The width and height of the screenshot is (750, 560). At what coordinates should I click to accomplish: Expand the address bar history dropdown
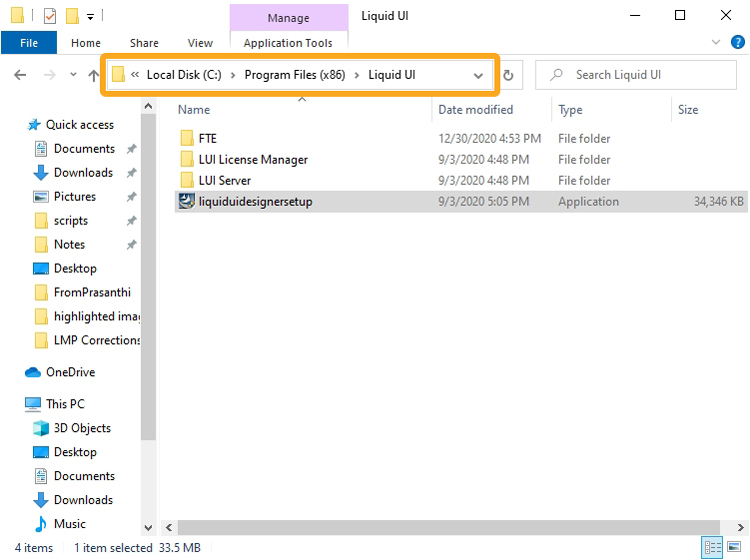coord(478,75)
